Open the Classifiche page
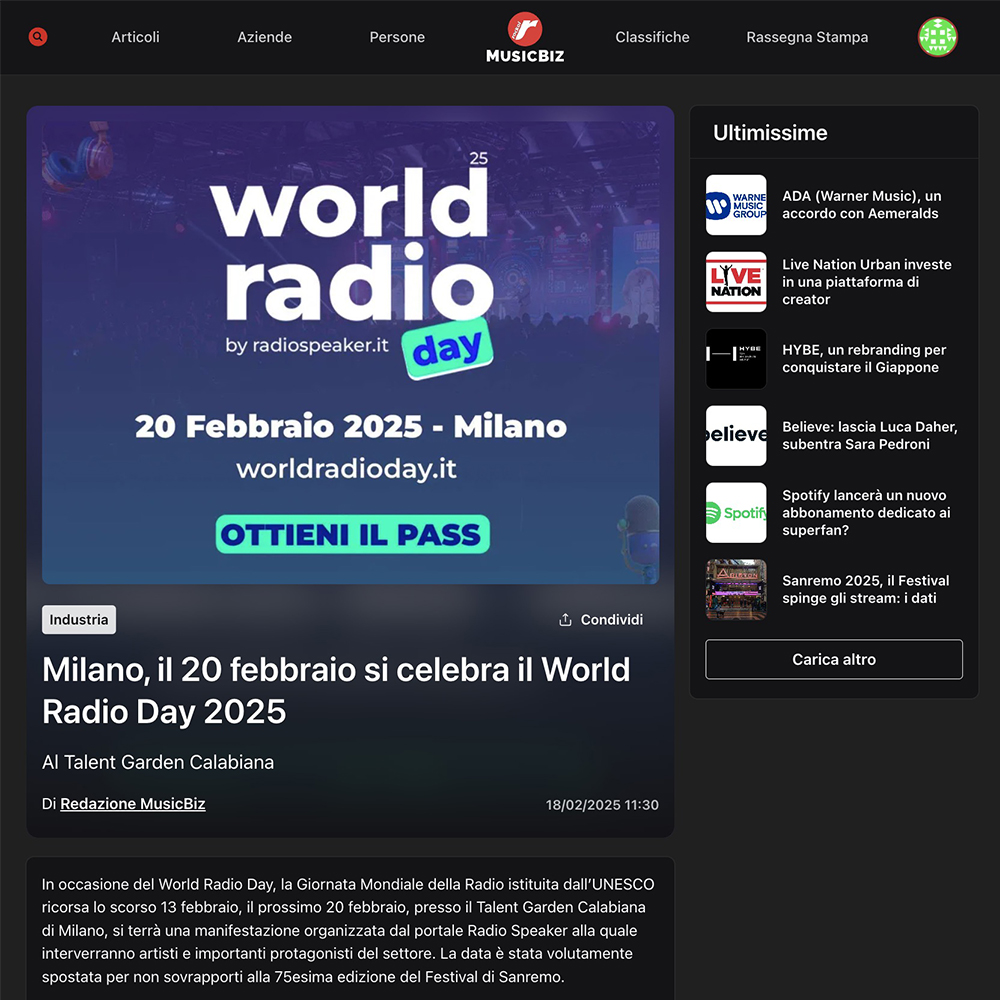This screenshot has width=1000, height=1000. point(652,37)
